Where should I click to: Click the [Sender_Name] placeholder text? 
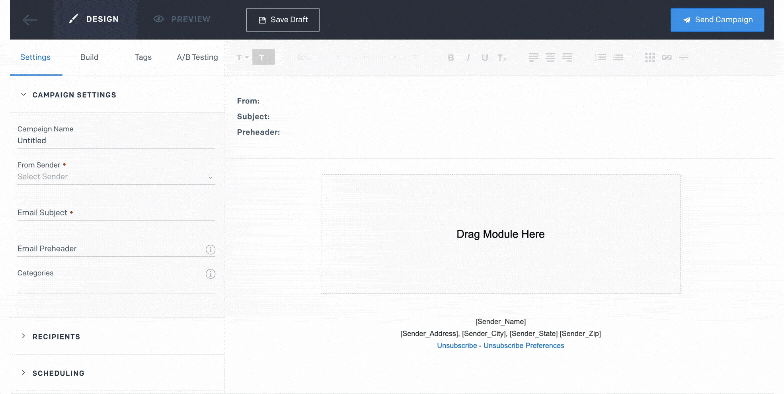point(500,322)
